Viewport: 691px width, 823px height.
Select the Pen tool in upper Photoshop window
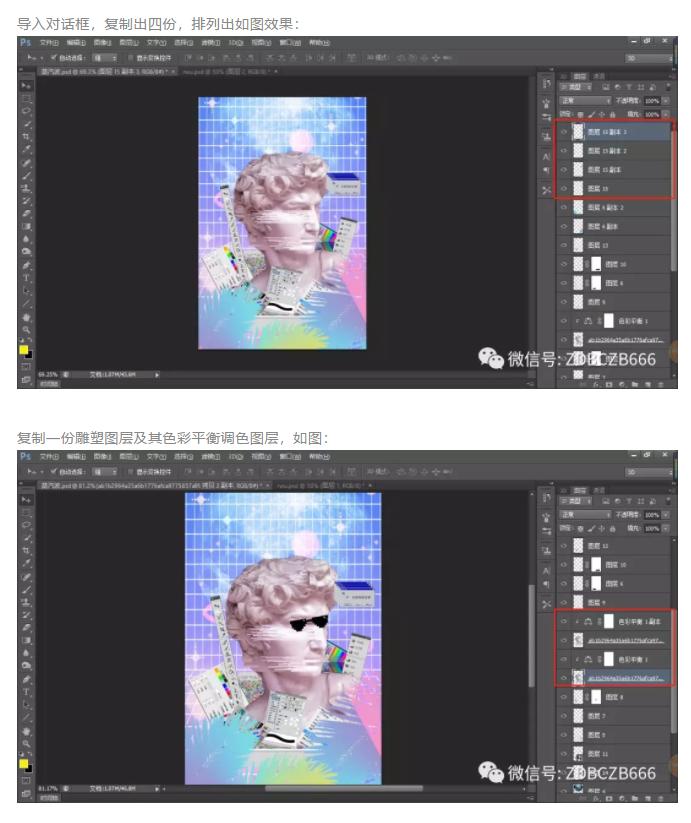(x=26, y=266)
